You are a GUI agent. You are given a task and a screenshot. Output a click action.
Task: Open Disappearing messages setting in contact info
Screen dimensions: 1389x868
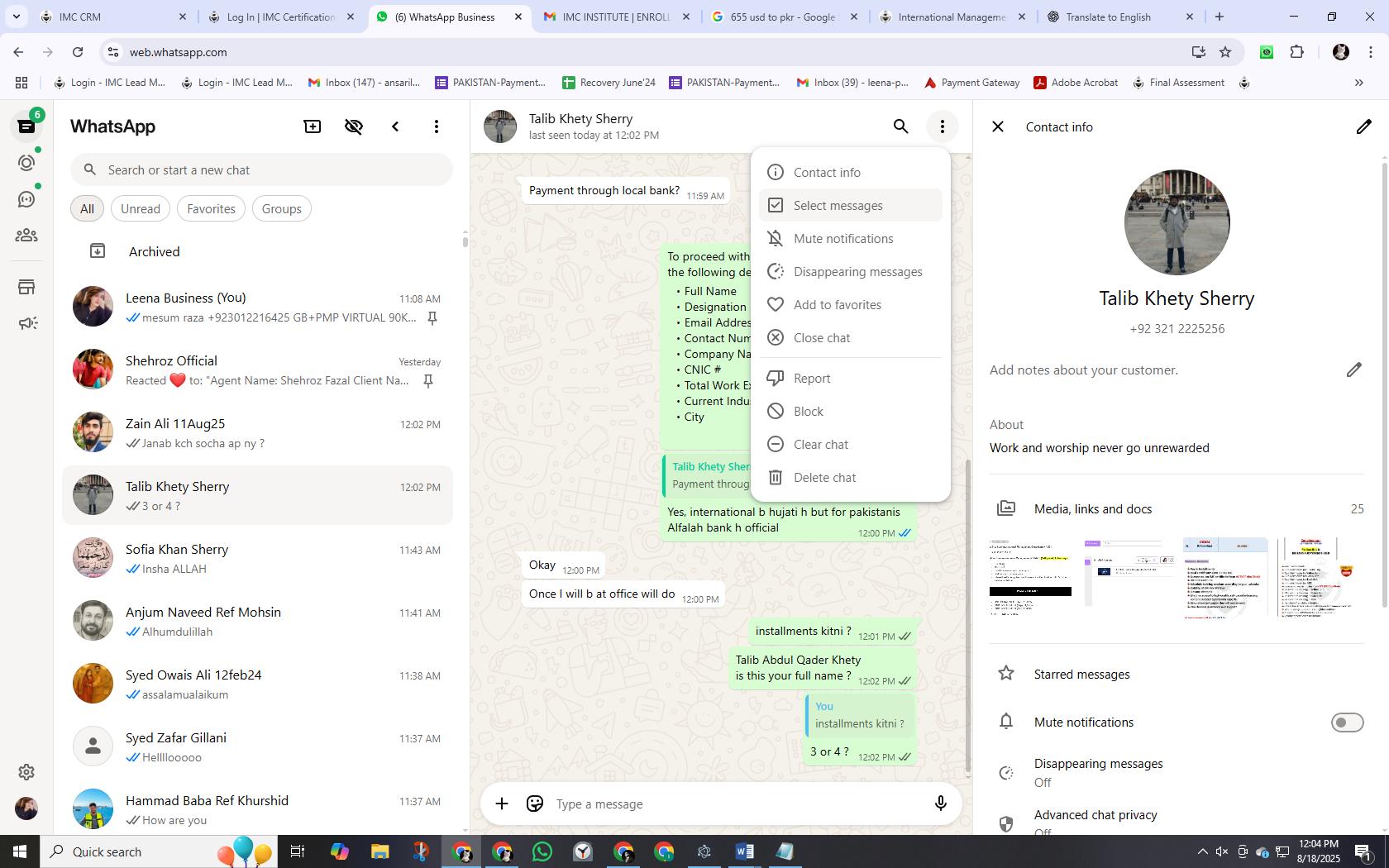(x=1177, y=772)
